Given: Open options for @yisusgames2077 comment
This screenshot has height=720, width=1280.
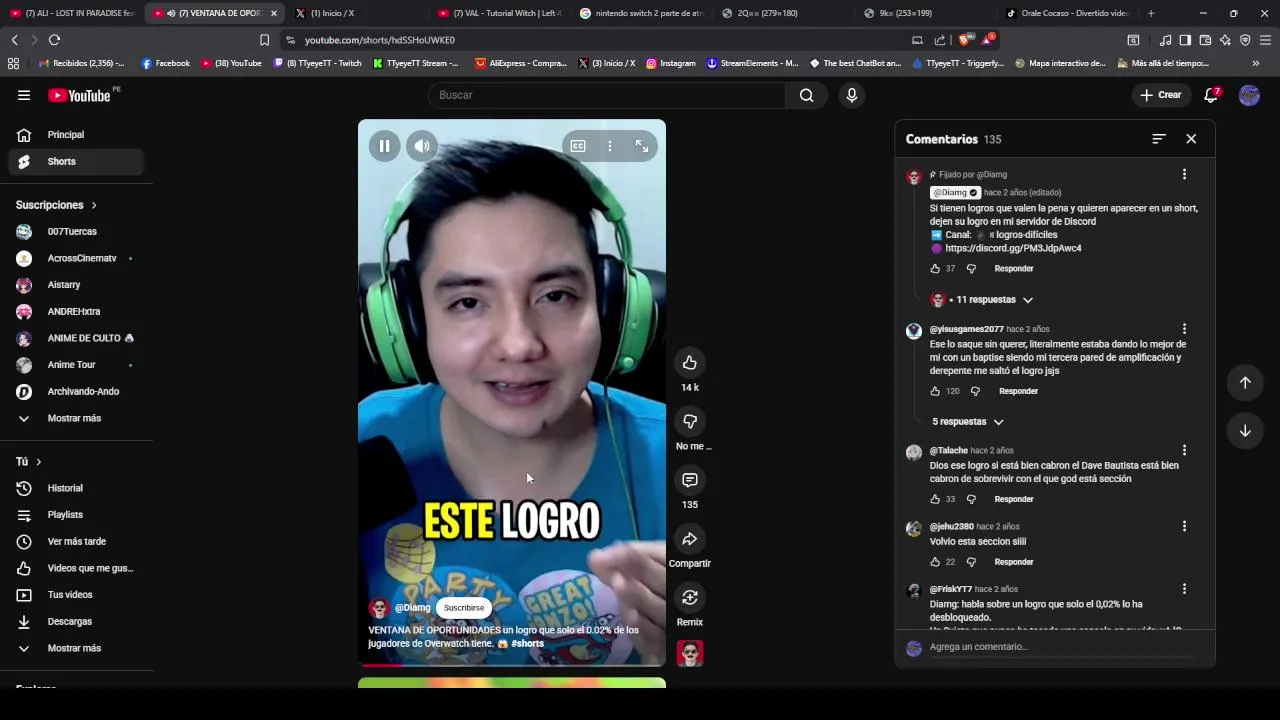Looking at the screenshot, I should (x=1184, y=329).
